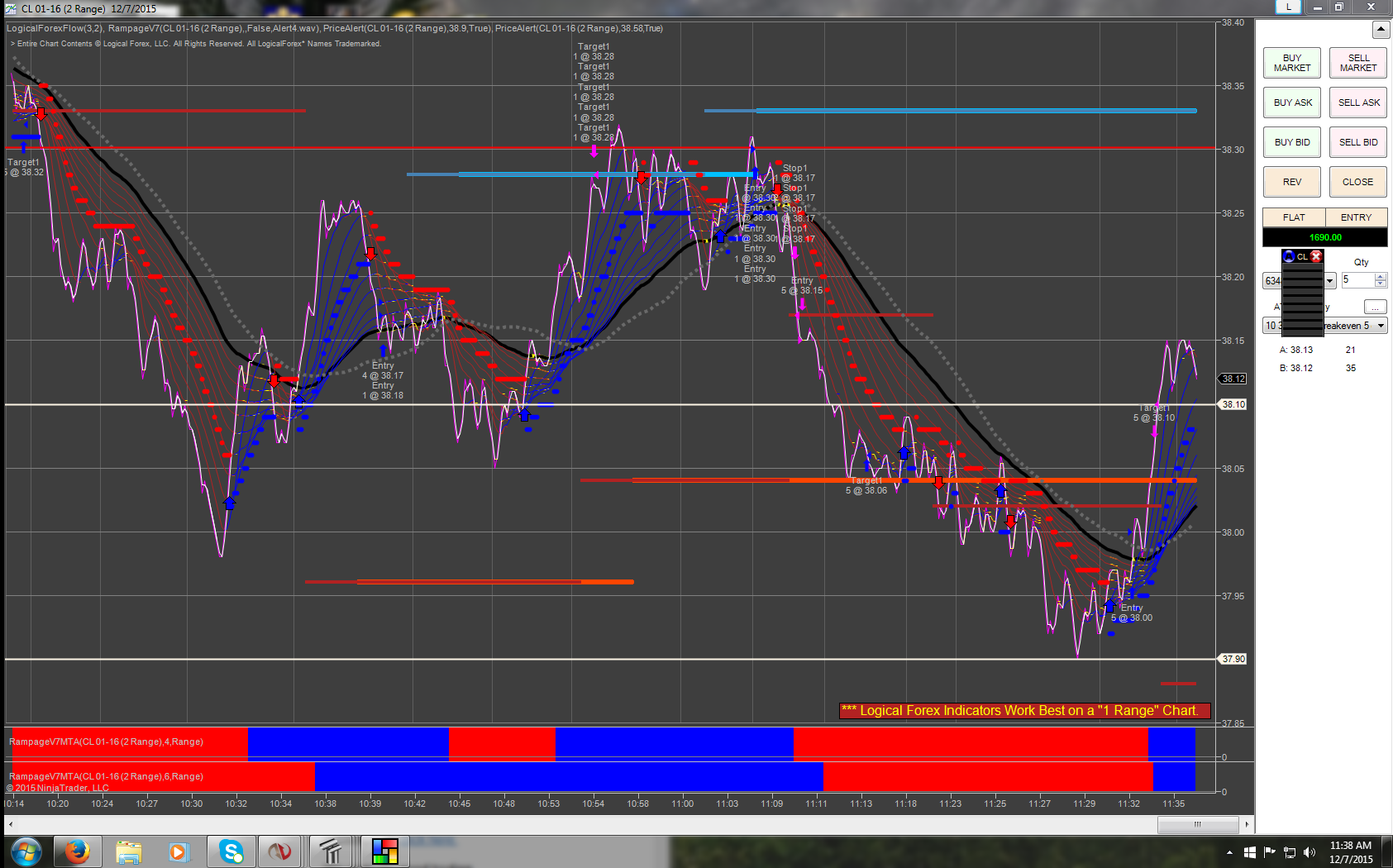Place a BUY ASK order
The height and width of the screenshot is (868, 1393).
pos(1292,103)
